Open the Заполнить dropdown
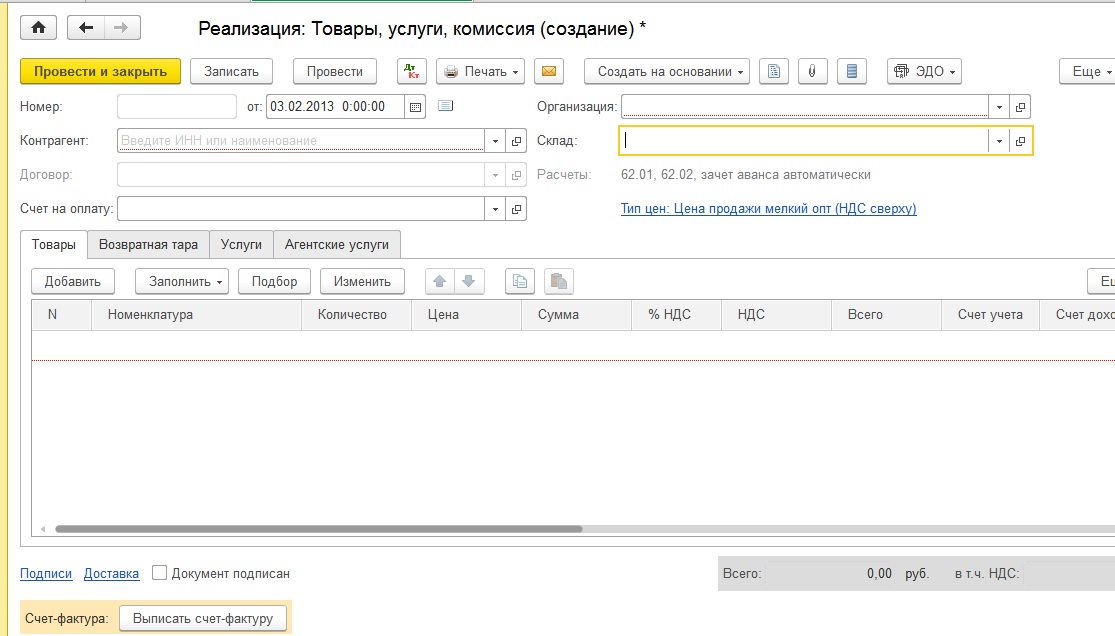The height and width of the screenshot is (636, 1115). click(x=182, y=282)
